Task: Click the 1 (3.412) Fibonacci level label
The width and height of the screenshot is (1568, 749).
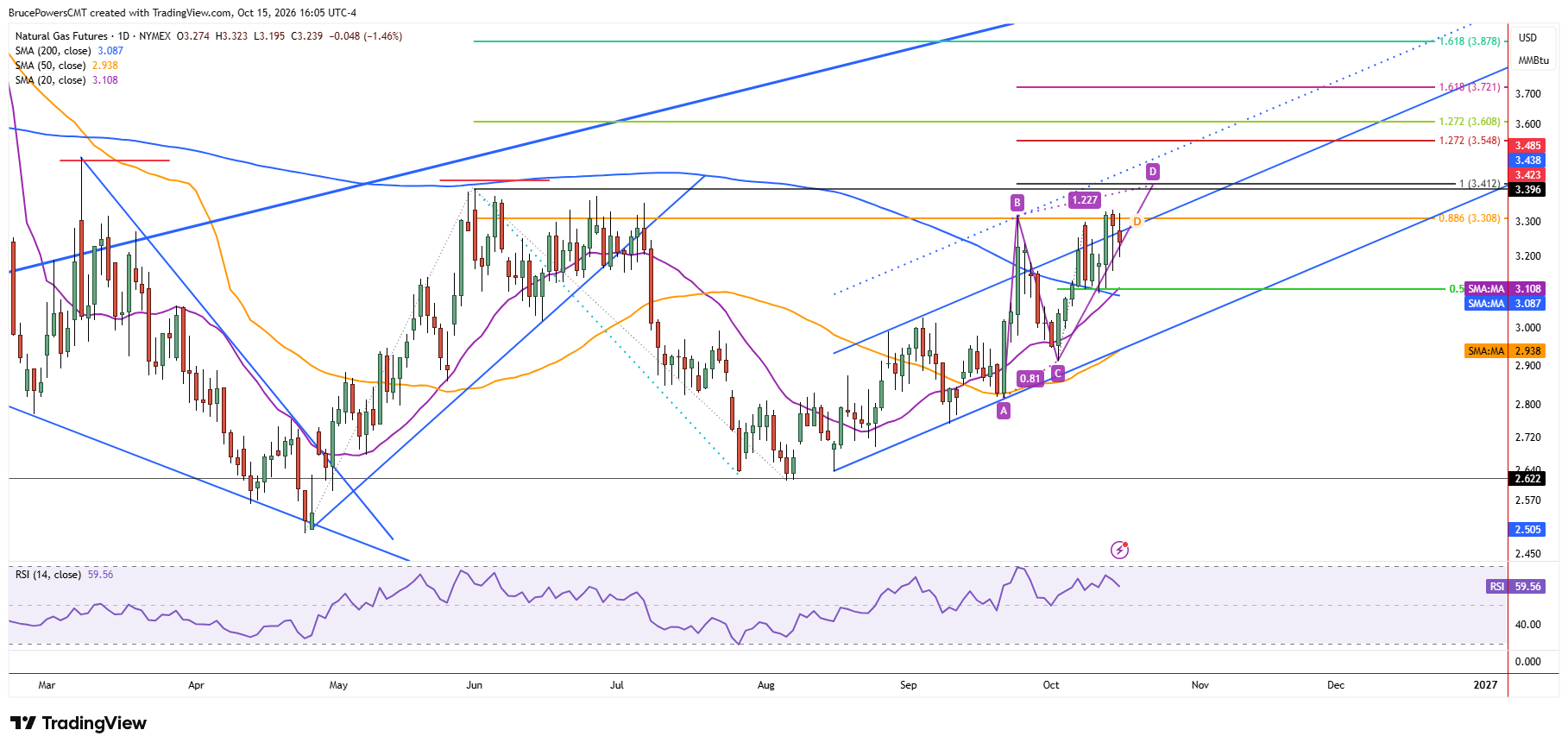Action: [1479, 184]
